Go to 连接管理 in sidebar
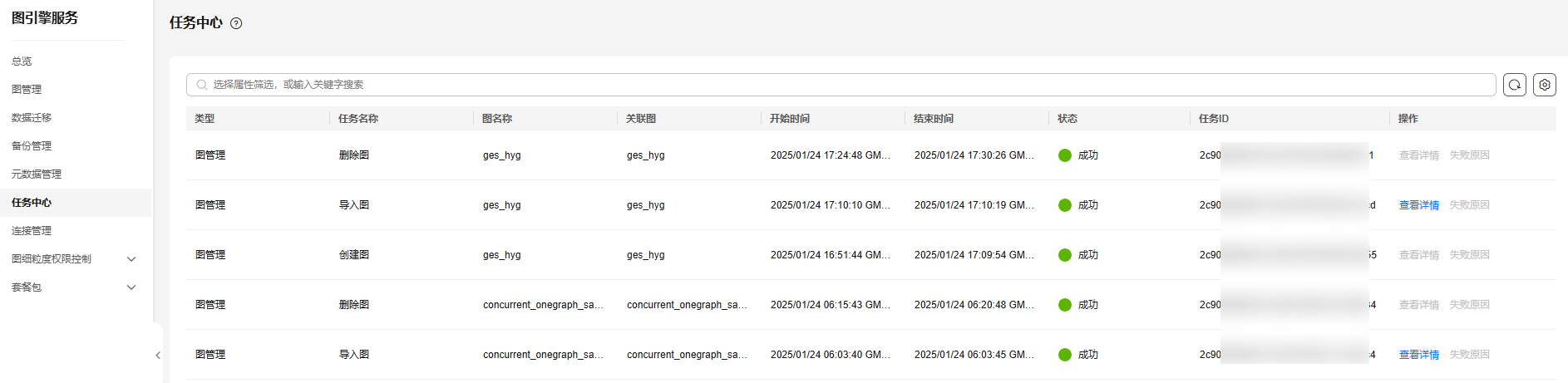This screenshot has height=383, width=1568. (x=32, y=231)
